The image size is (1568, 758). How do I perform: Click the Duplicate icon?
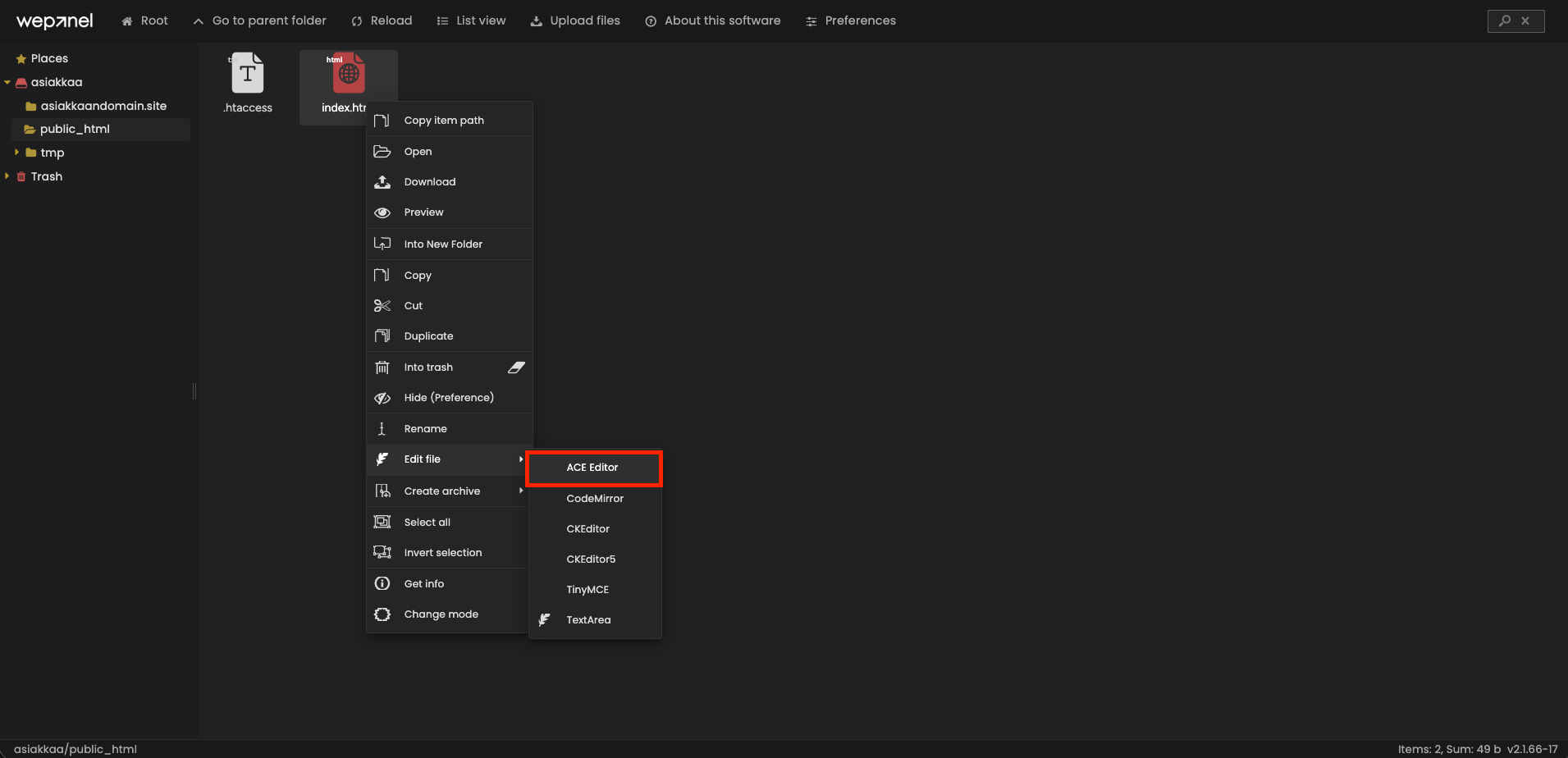pyautogui.click(x=382, y=336)
